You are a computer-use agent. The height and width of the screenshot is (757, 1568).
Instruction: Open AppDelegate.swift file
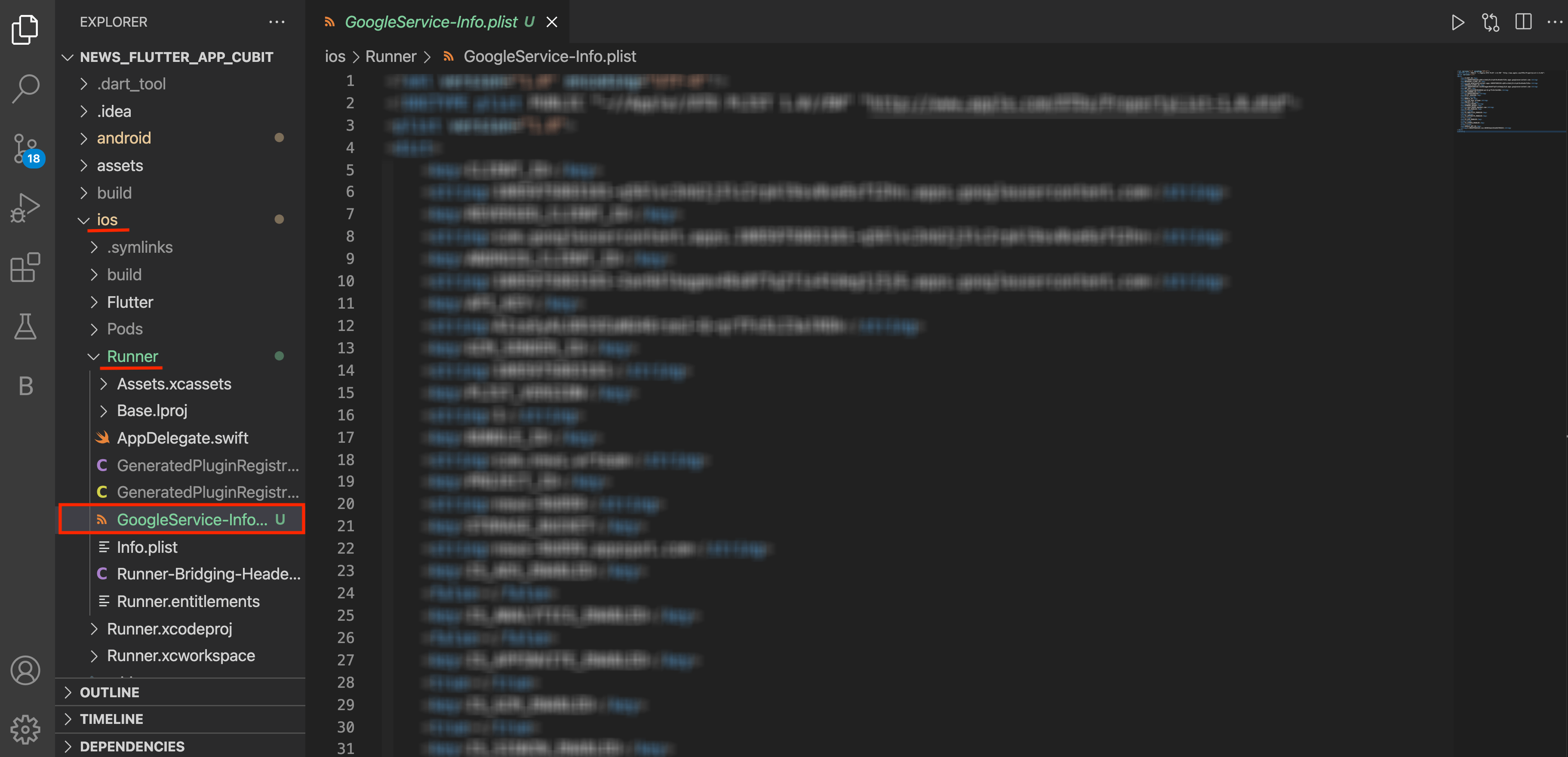click(182, 438)
